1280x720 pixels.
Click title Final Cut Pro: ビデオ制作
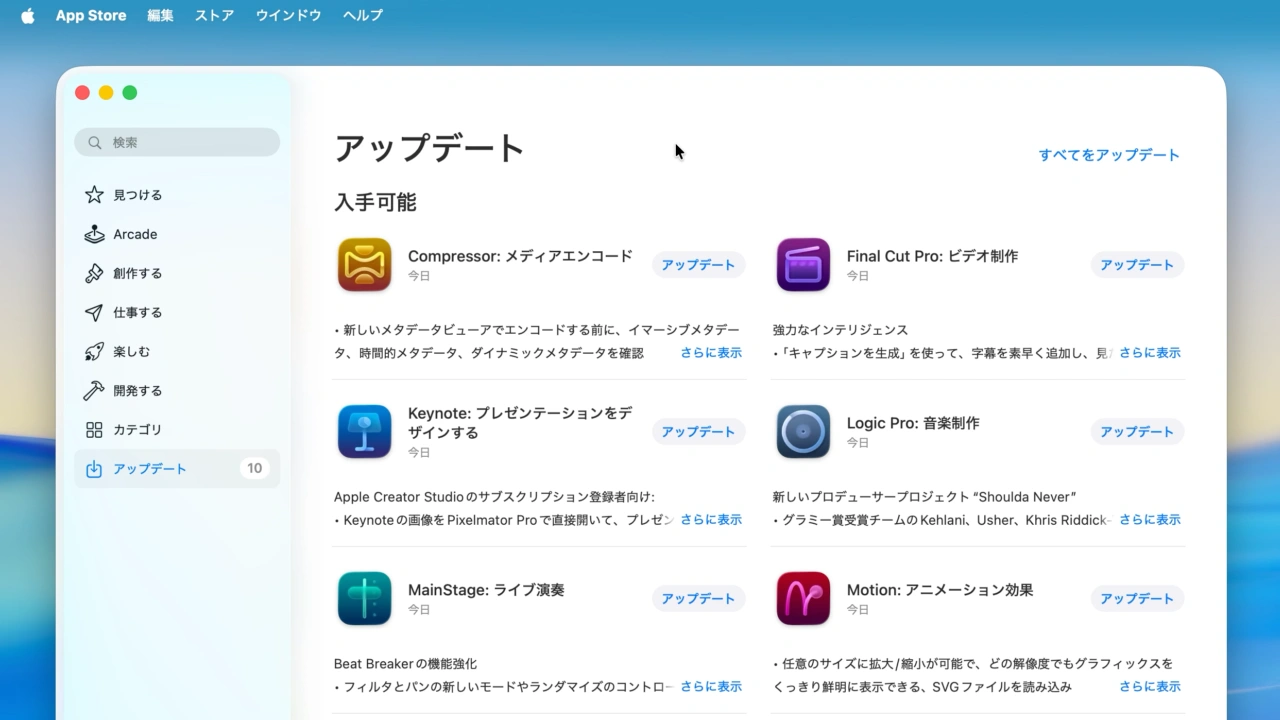pos(932,256)
